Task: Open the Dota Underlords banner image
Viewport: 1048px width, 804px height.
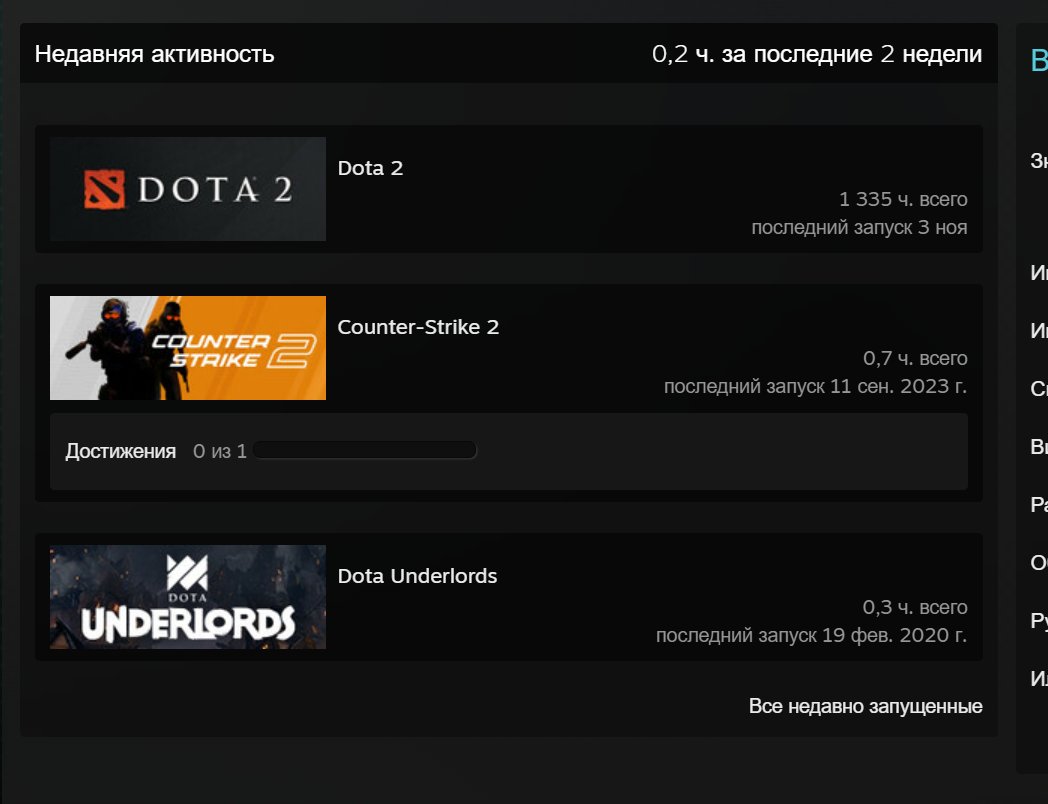Action: [188, 597]
